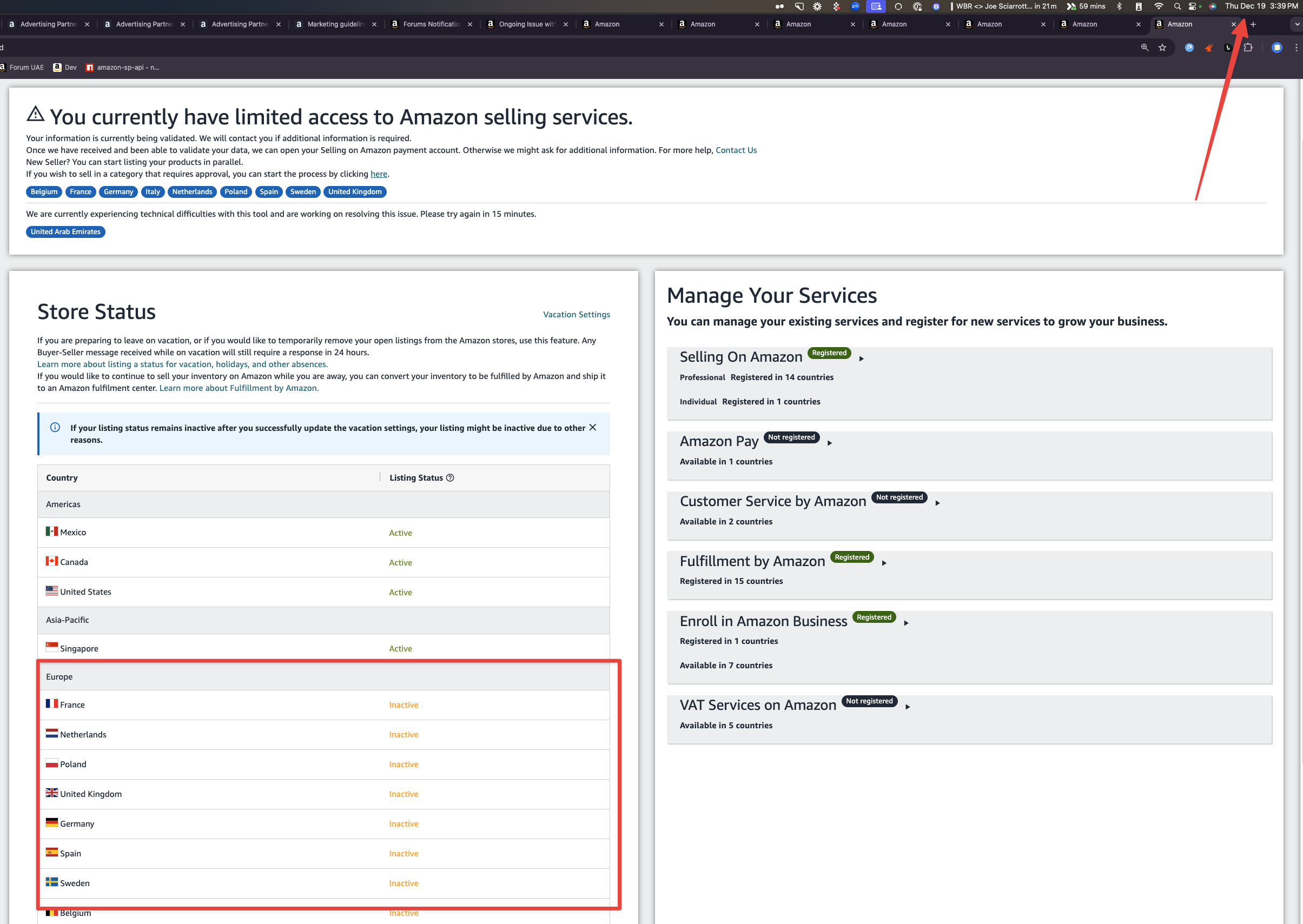Click Active status for Canada
1303x924 pixels.
pos(400,563)
